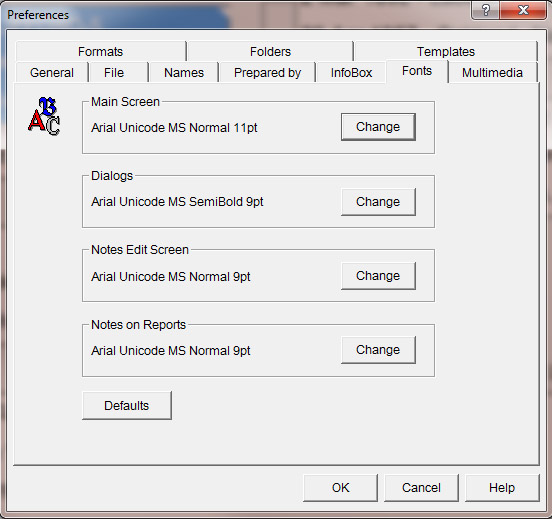The image size is (552, 519).
Task: Select the InfoBox tab
Action: (351, 73)
